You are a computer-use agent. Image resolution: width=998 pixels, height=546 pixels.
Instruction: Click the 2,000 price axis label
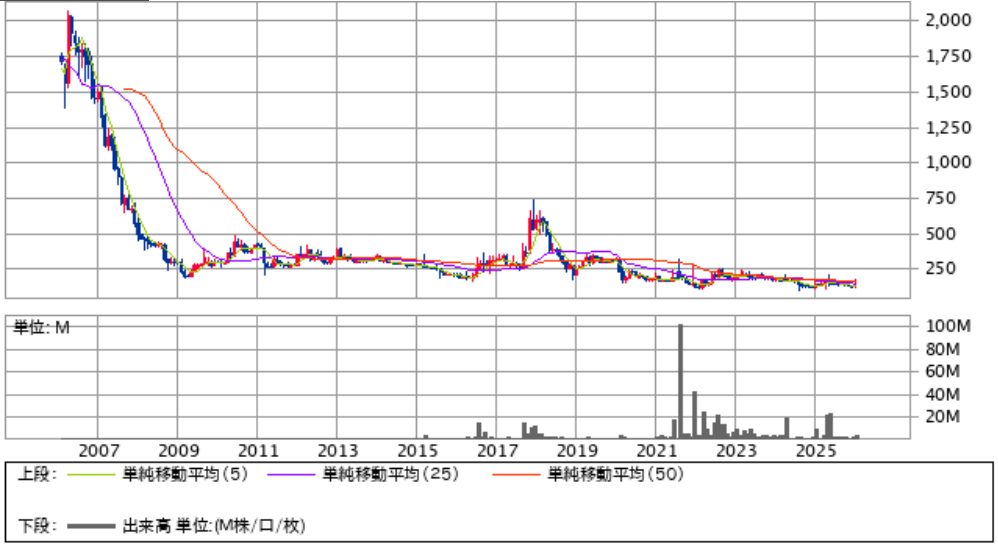pos(948,20)
